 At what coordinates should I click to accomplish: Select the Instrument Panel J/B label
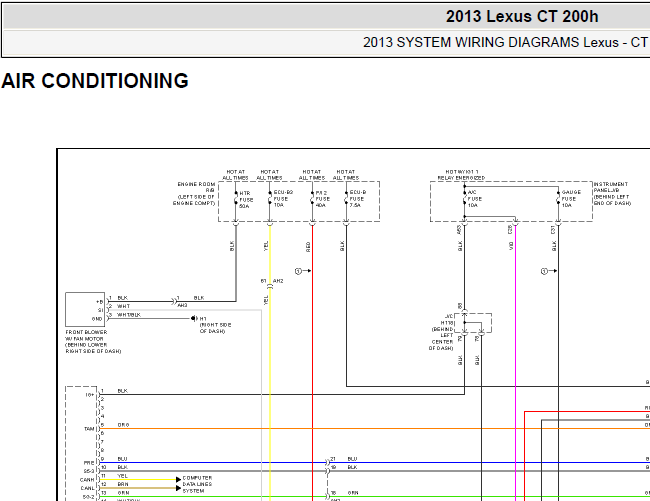(612, 194)
